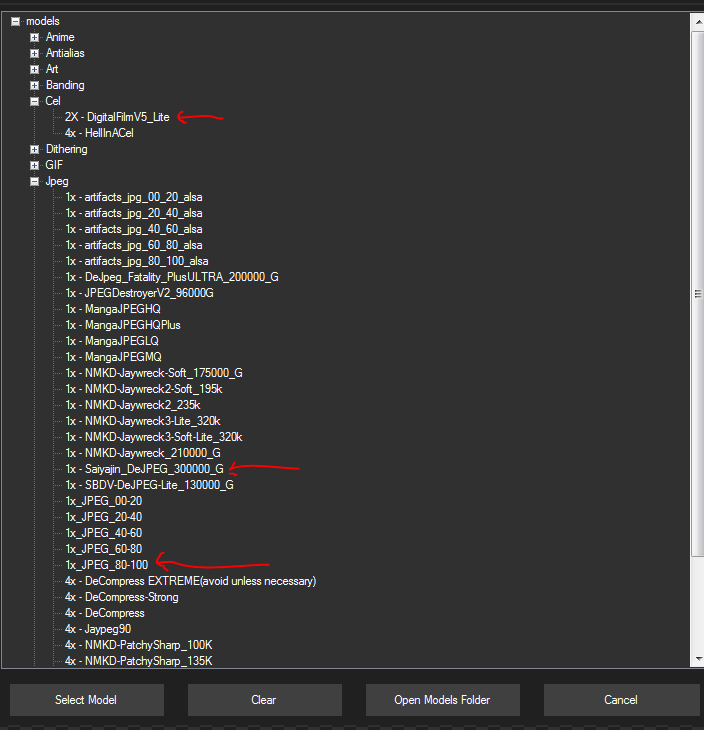Select 4x - NMKD-PatchySharp_135K

click(139, 661)
